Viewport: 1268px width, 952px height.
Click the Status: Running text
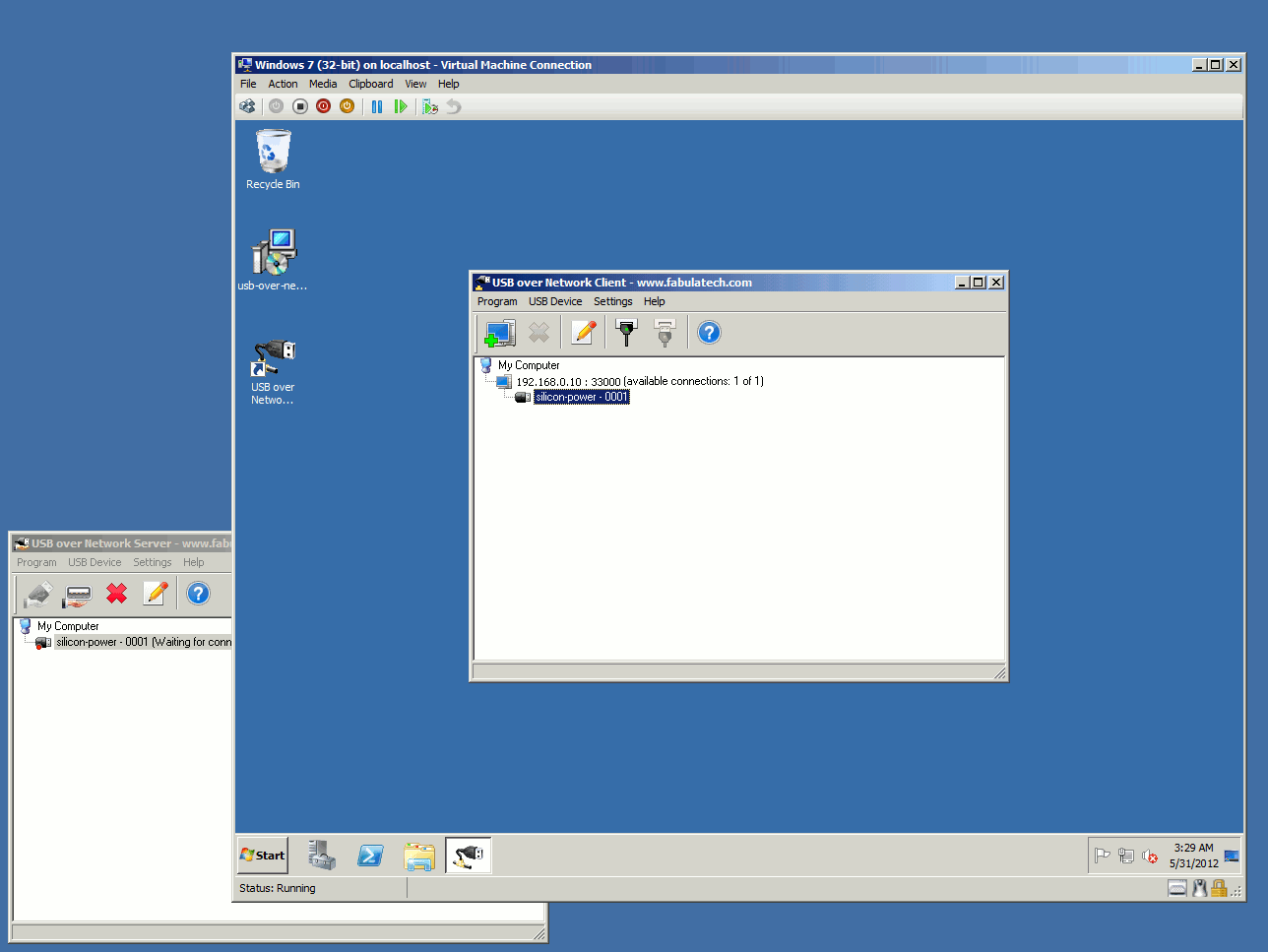point(278,888)
